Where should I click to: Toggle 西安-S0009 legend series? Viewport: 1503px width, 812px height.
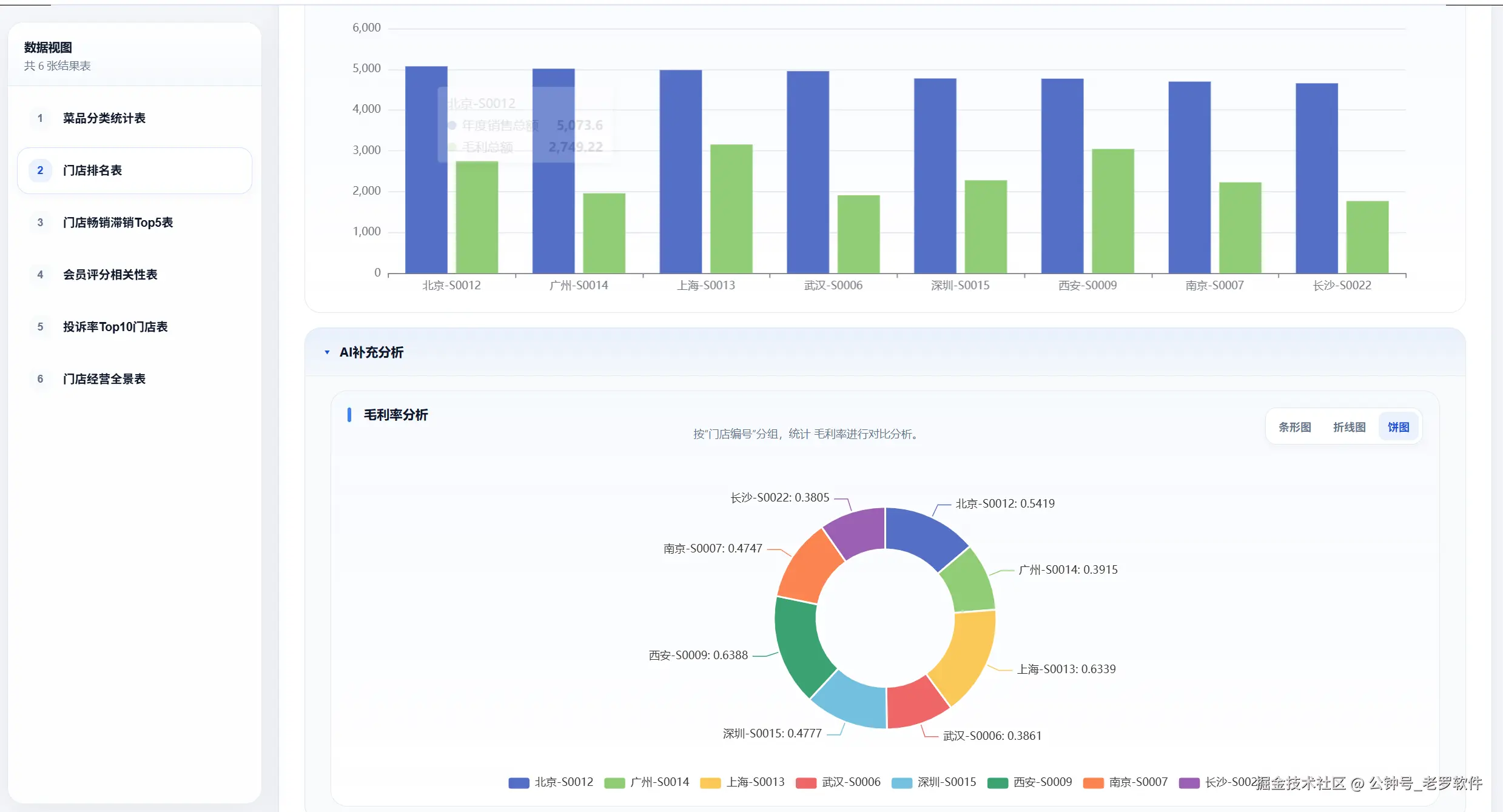1029,783
